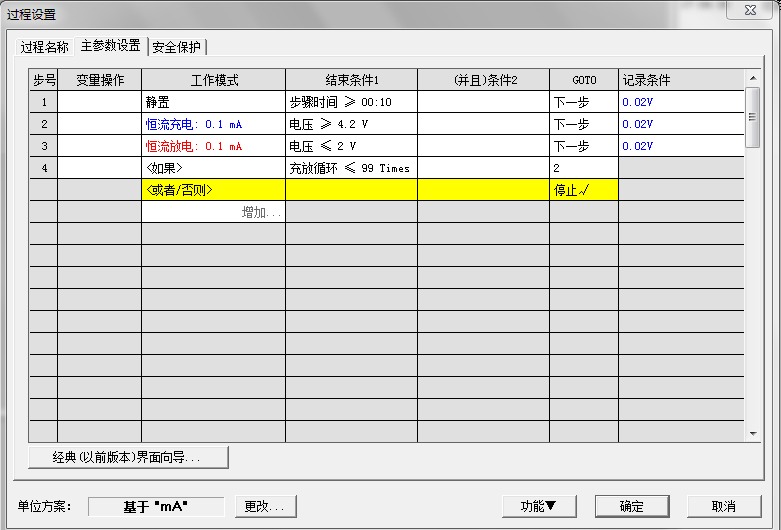Click the (并且)条件2 column header

[x=484, y=80]
